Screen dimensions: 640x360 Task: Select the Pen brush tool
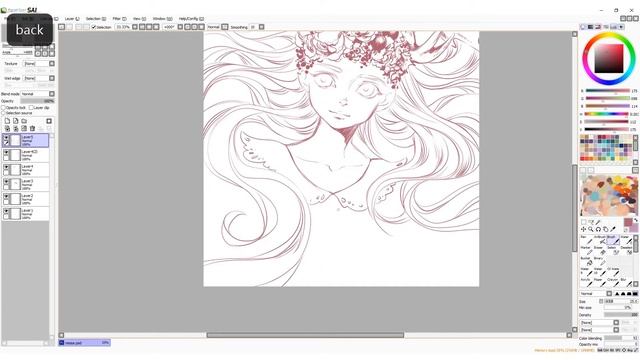pyautogui.click(x=587, y=240)
